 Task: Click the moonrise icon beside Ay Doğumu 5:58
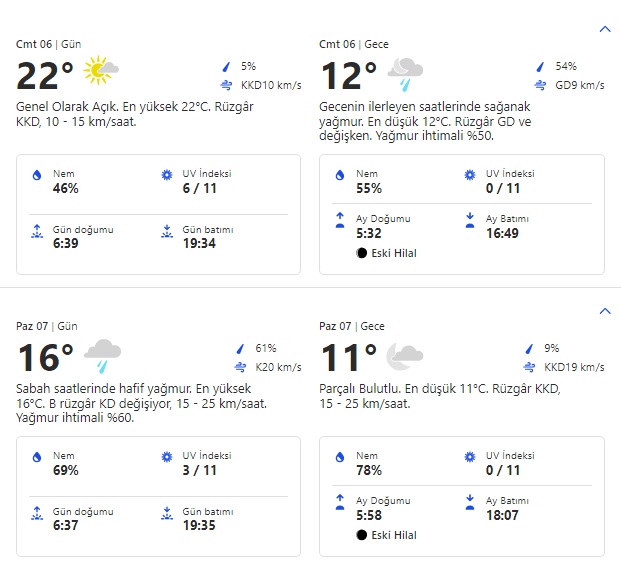pos(340,500)
